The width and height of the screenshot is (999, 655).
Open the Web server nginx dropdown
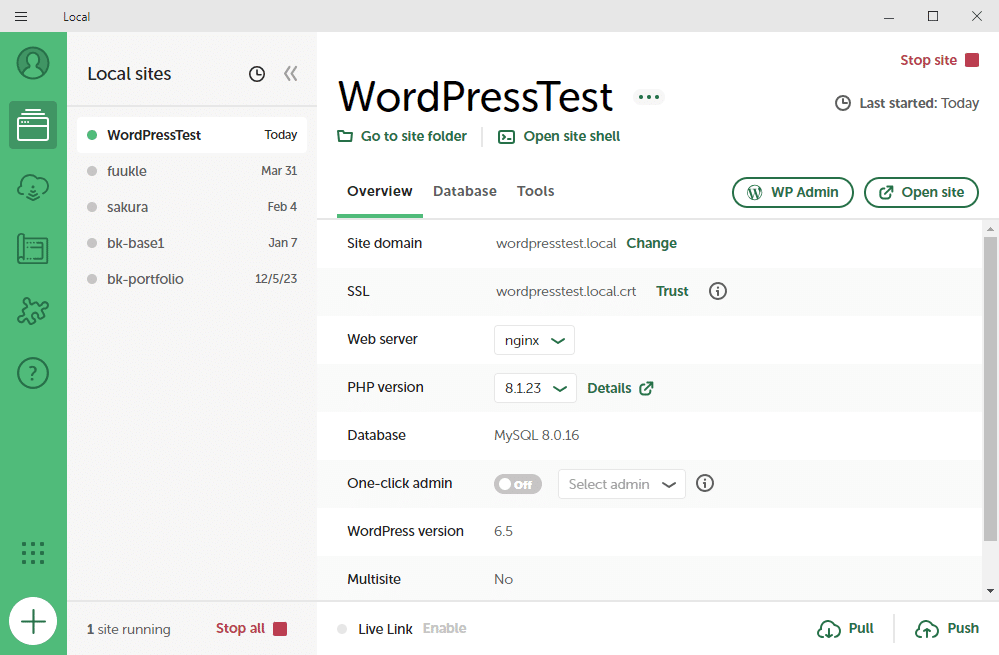535,340
